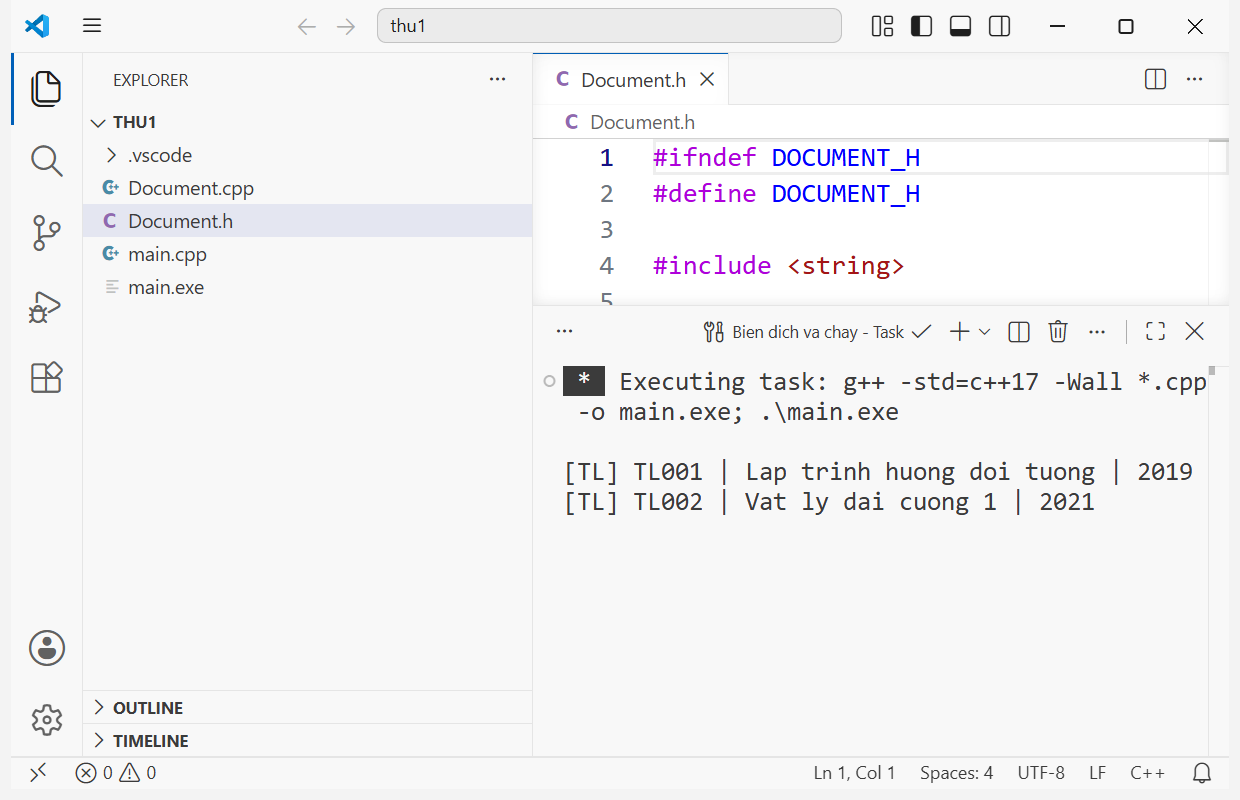
Task: Open the hamburger application menu
Action: point(92,26)
